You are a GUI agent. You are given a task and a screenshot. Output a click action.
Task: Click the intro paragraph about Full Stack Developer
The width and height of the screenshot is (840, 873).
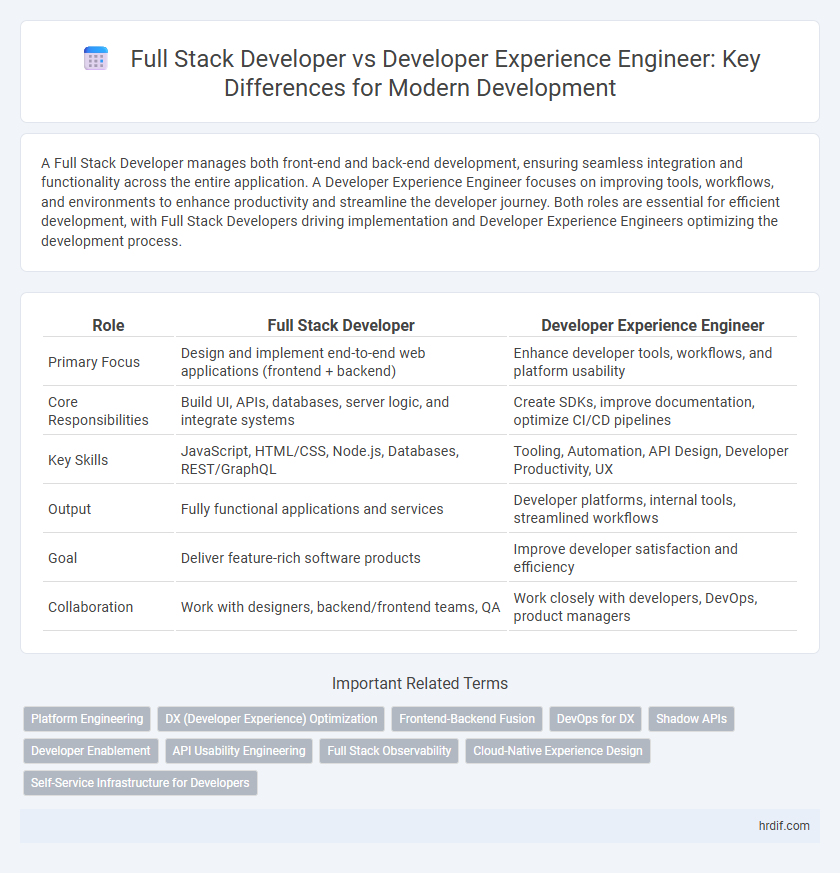[410, 202]
